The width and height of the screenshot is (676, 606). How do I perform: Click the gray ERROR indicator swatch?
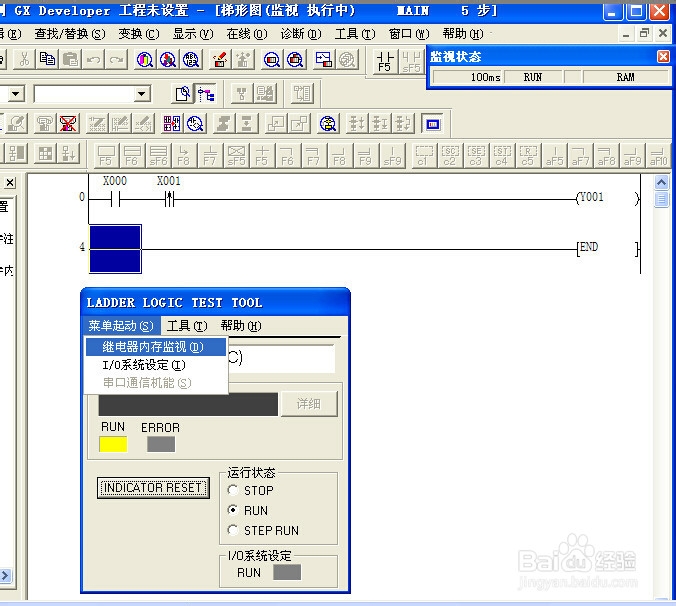coord(161,444)
